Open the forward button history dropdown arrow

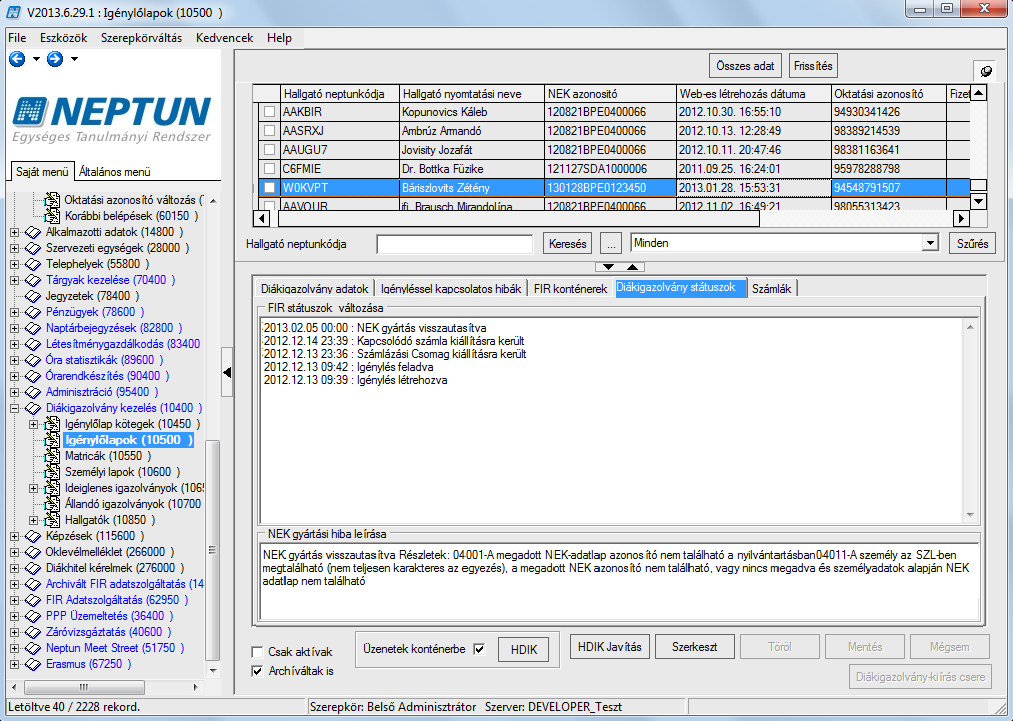click(x=74, y=59)
